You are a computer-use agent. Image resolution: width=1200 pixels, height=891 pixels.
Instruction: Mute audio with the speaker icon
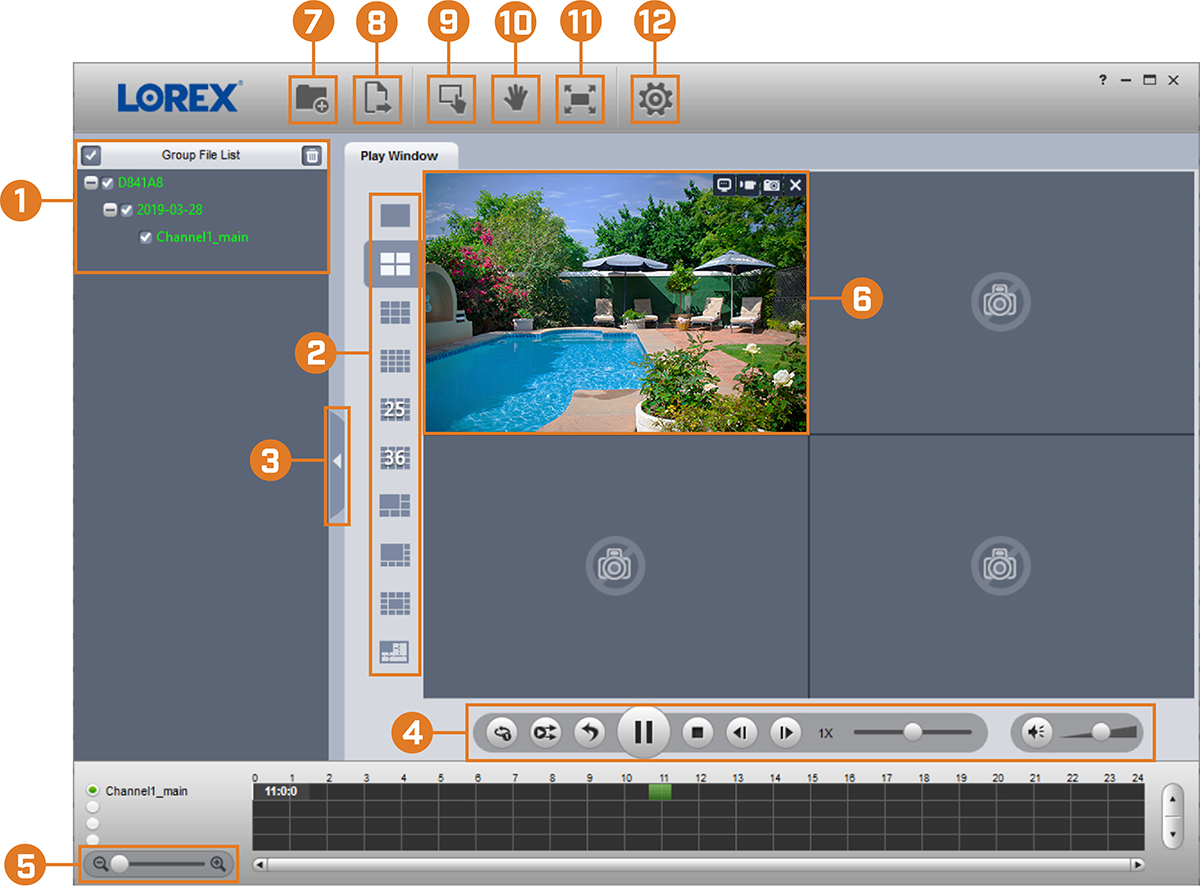(x=1038, y=733)
